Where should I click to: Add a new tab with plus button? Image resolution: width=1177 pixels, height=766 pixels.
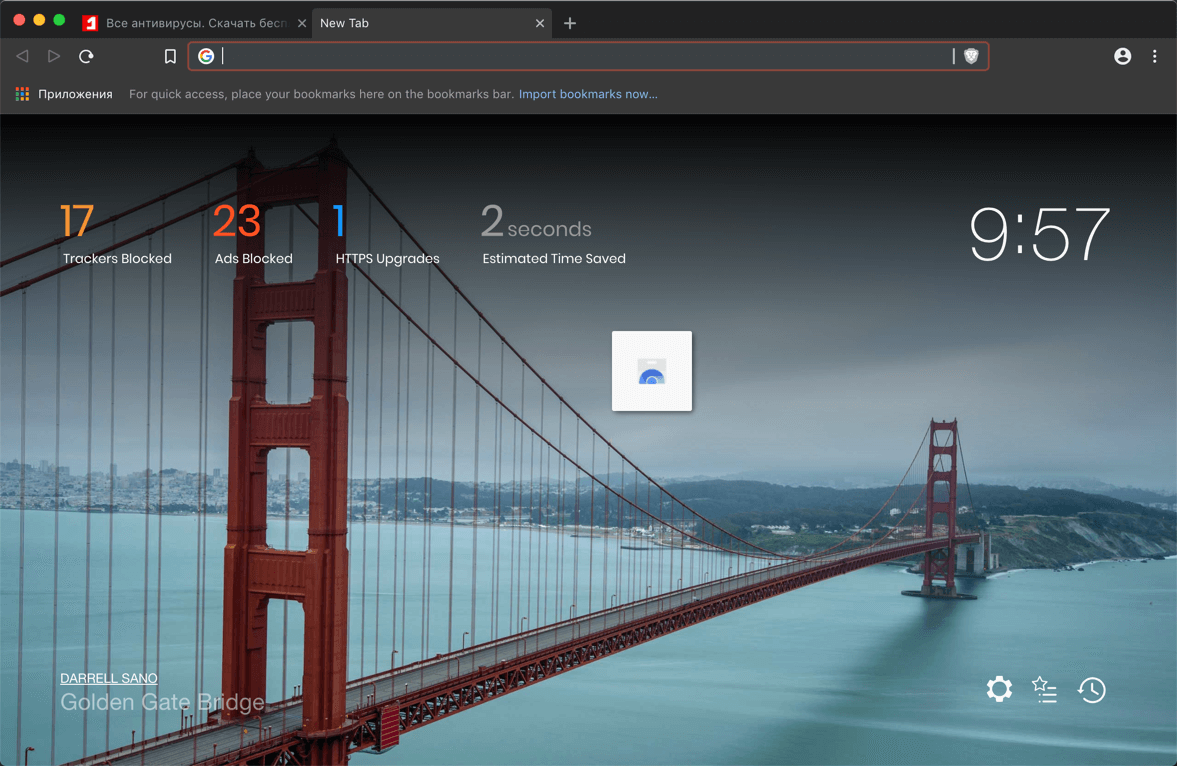[x=570, y=23]
